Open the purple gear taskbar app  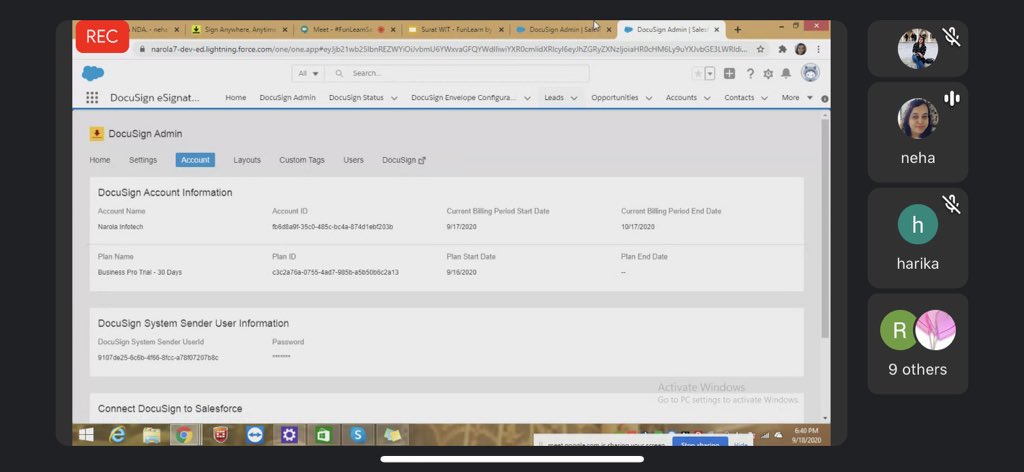tap(289, 435)
